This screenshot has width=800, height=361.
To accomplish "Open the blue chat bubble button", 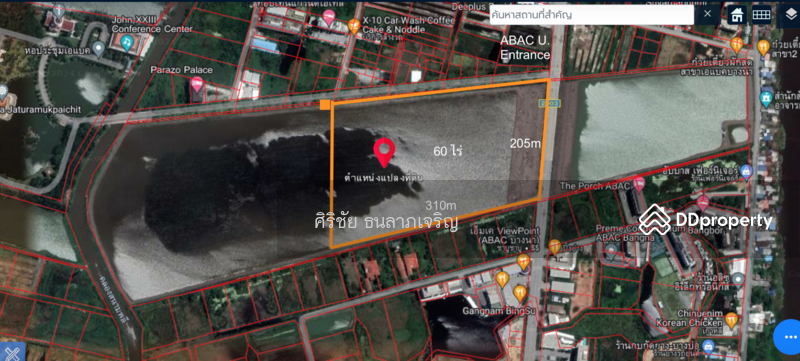I will click(789, 337).
